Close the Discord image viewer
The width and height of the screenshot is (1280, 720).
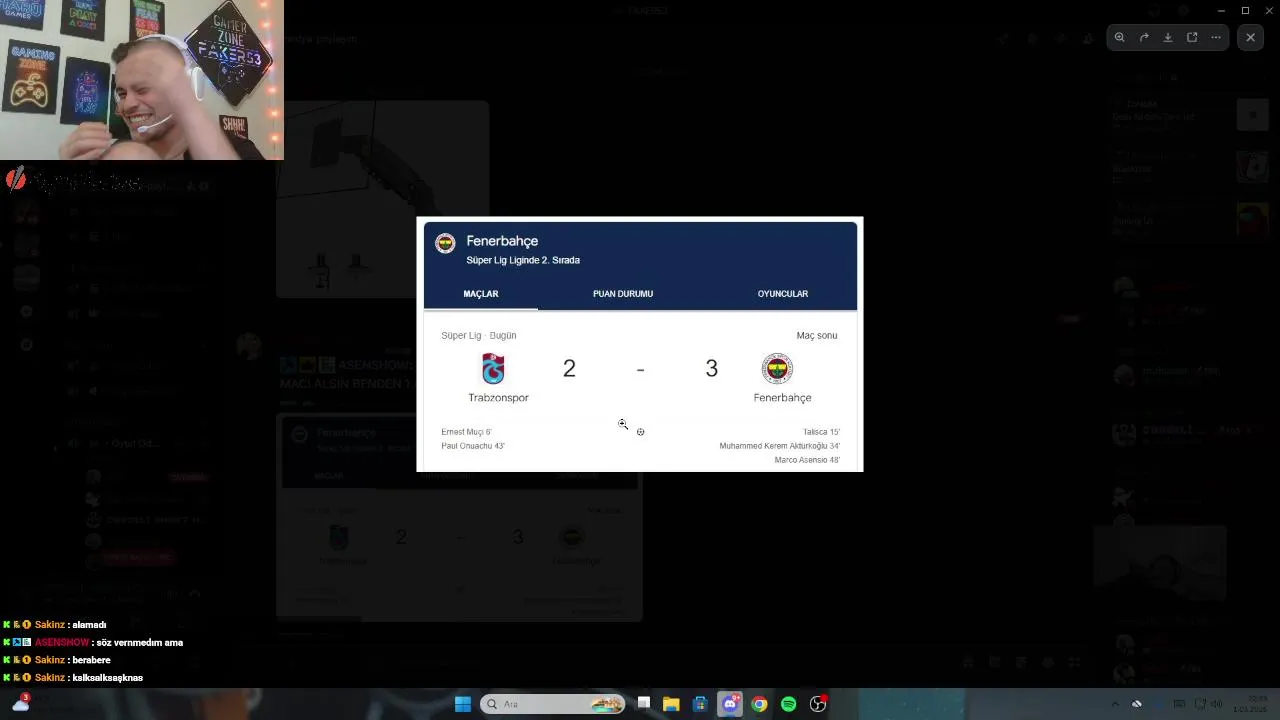(1250, 37)
